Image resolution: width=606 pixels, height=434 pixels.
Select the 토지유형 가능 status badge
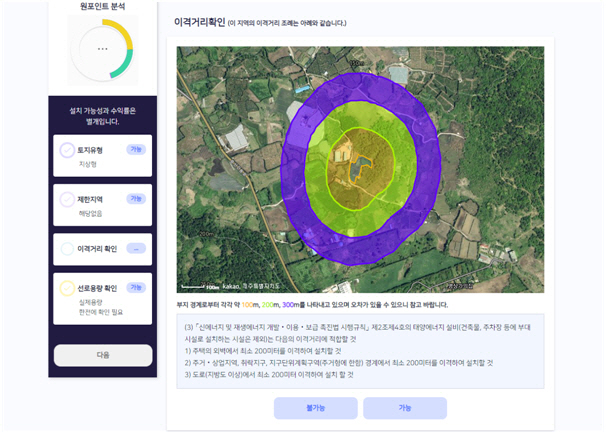136,150
